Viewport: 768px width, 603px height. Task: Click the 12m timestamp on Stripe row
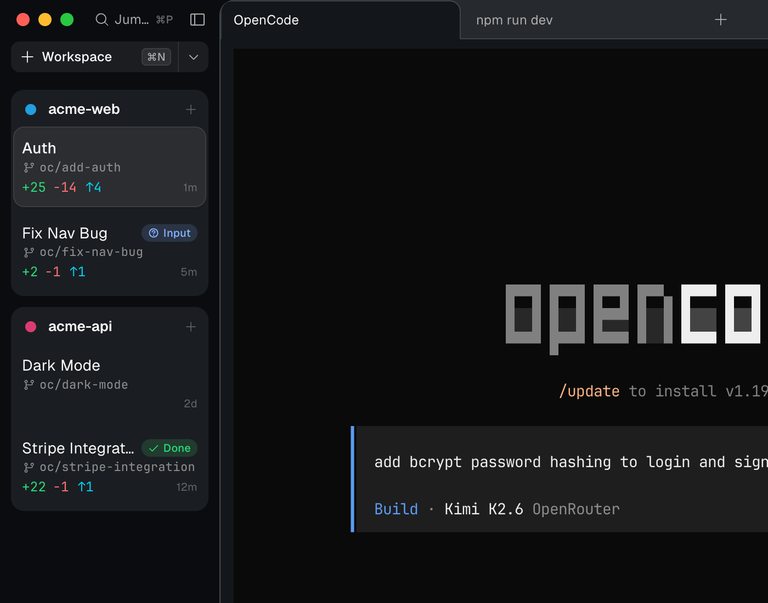point(187,487)
